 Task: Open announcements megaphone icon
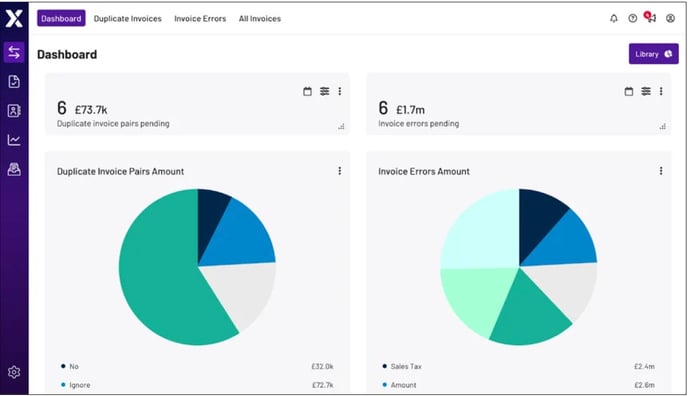[651, 18]
